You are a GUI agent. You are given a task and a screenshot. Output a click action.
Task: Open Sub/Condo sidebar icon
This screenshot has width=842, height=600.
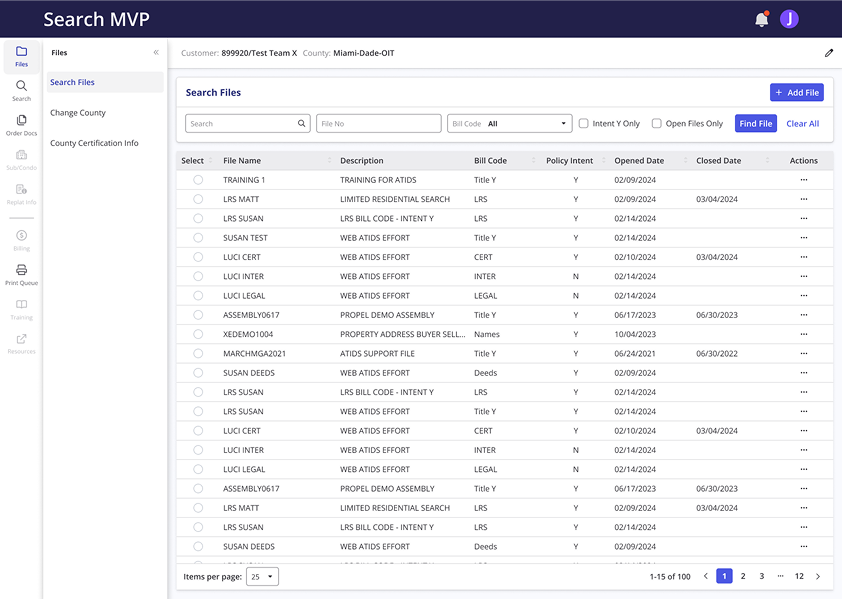[x=21, y=160]
